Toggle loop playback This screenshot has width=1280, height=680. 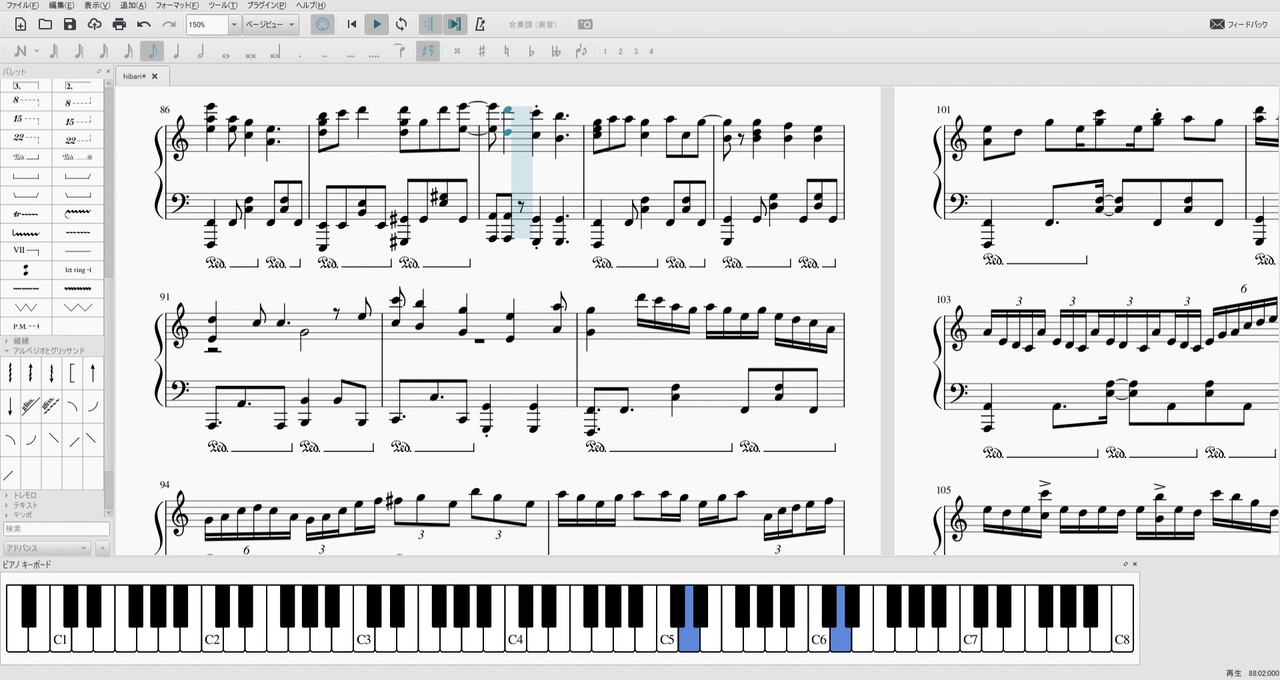point(402,24)
